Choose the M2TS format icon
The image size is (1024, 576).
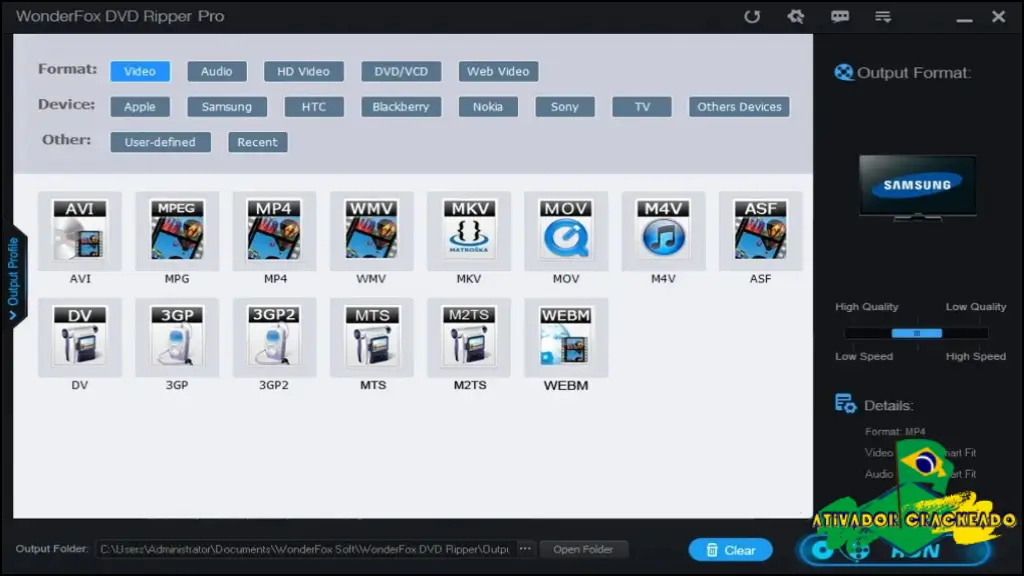point(469,338)
